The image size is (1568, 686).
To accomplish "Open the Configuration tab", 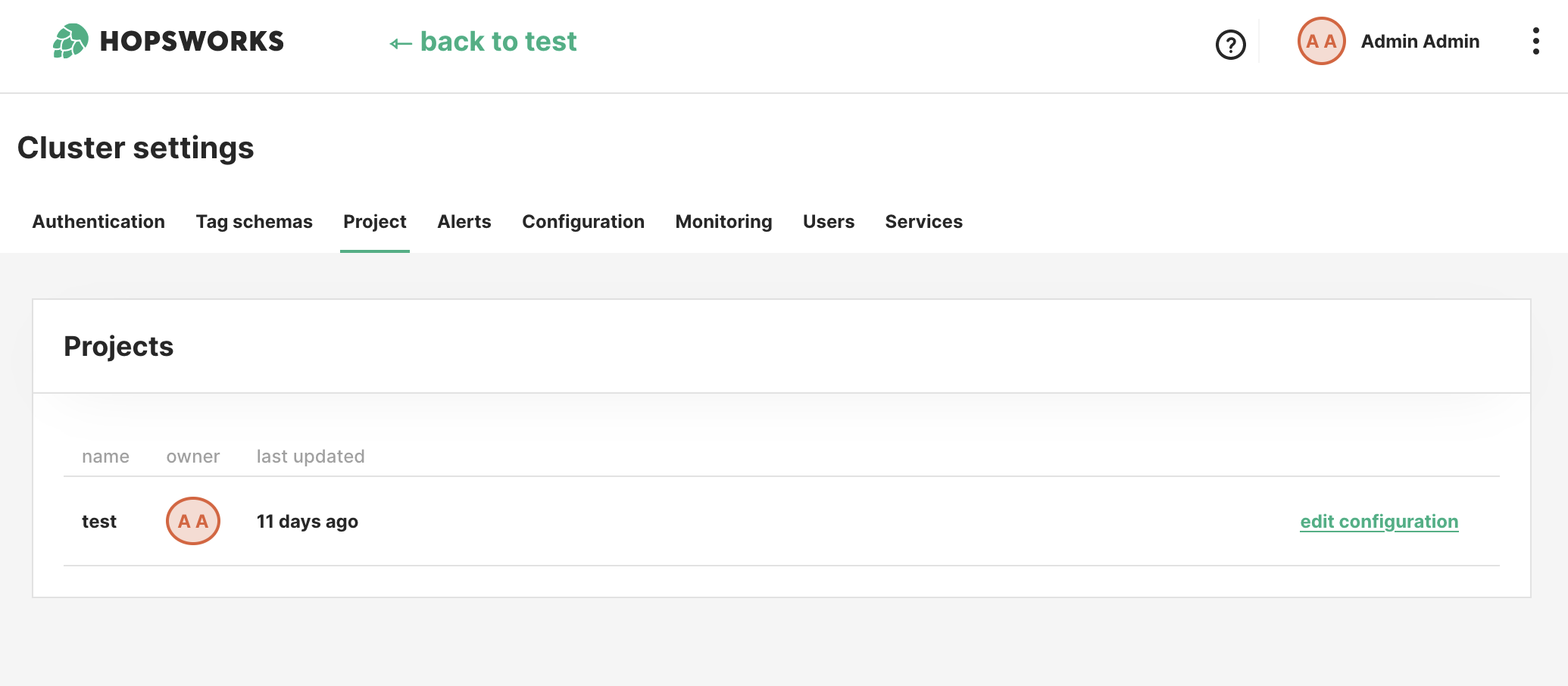I will pyautogui.click(x=583, y=222).
